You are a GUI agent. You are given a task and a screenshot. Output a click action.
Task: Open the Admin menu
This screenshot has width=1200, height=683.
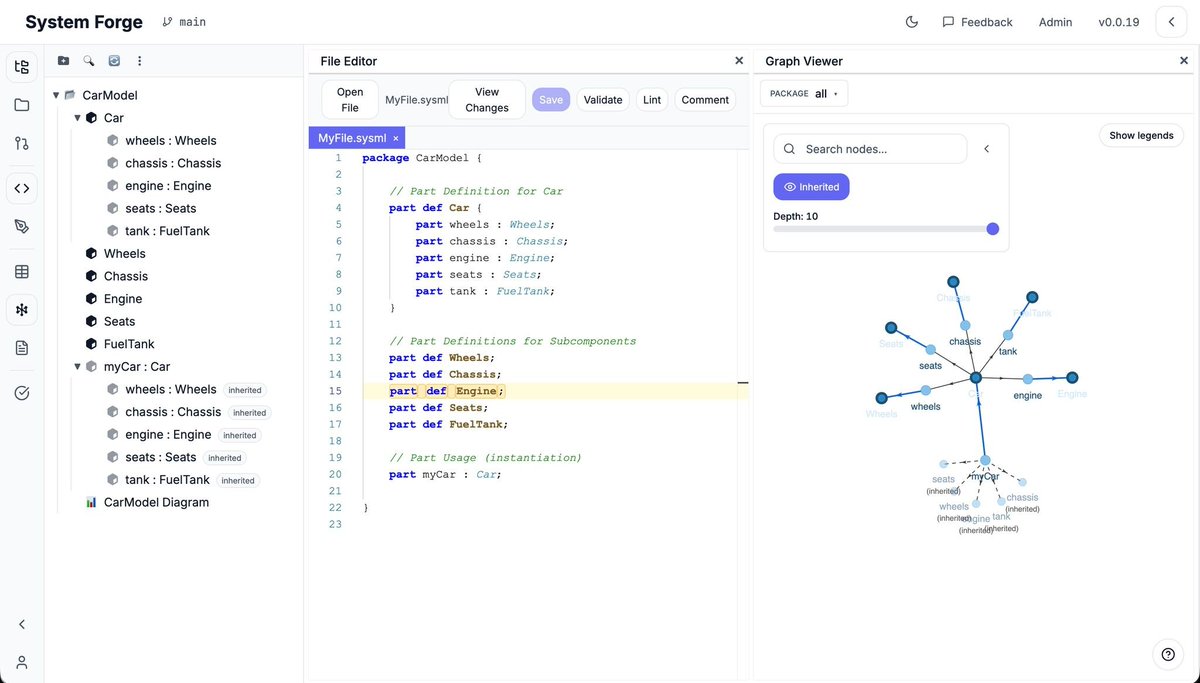pyautogui.click(x=1055, y=20)
